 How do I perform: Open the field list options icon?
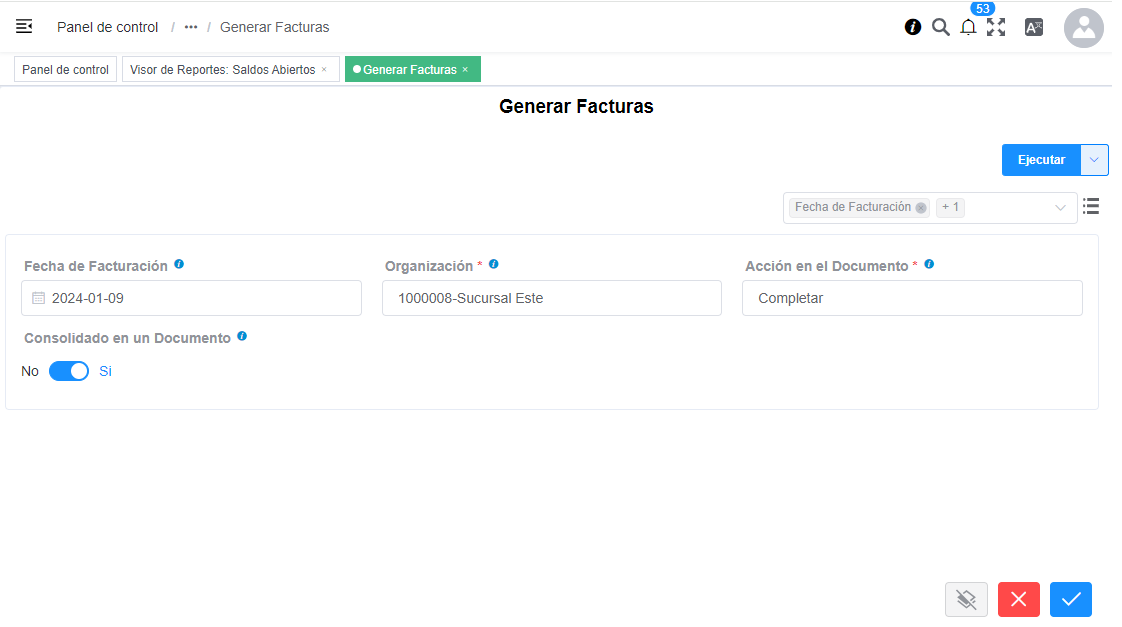pos(1091,206)
